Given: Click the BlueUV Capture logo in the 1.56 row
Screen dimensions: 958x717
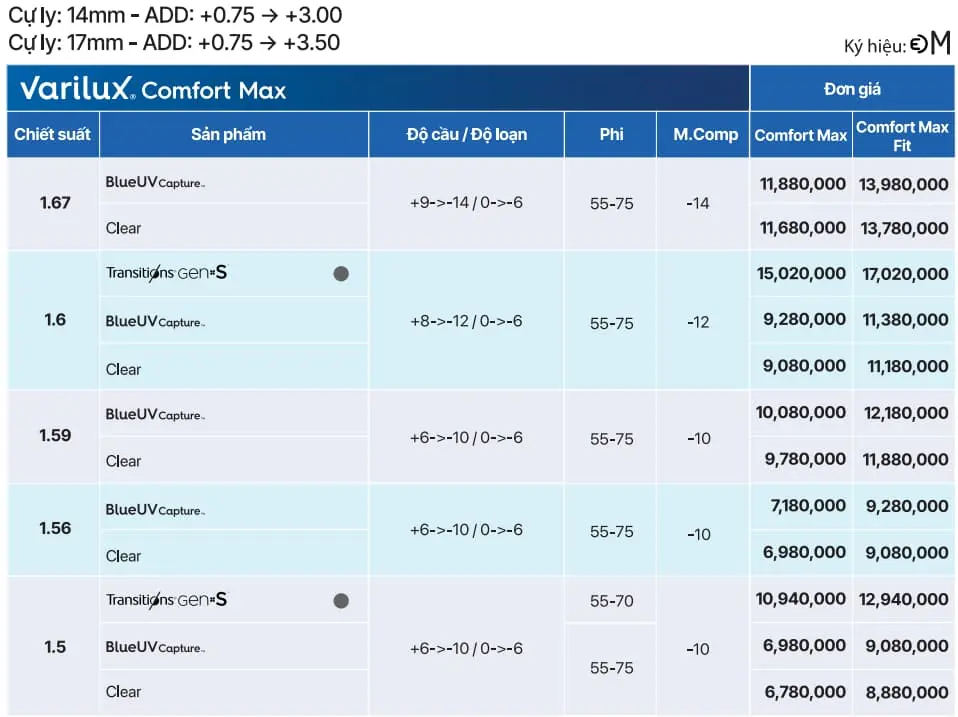Looking at the screenshot, I should pyautogui.click(x=155, y=510).
